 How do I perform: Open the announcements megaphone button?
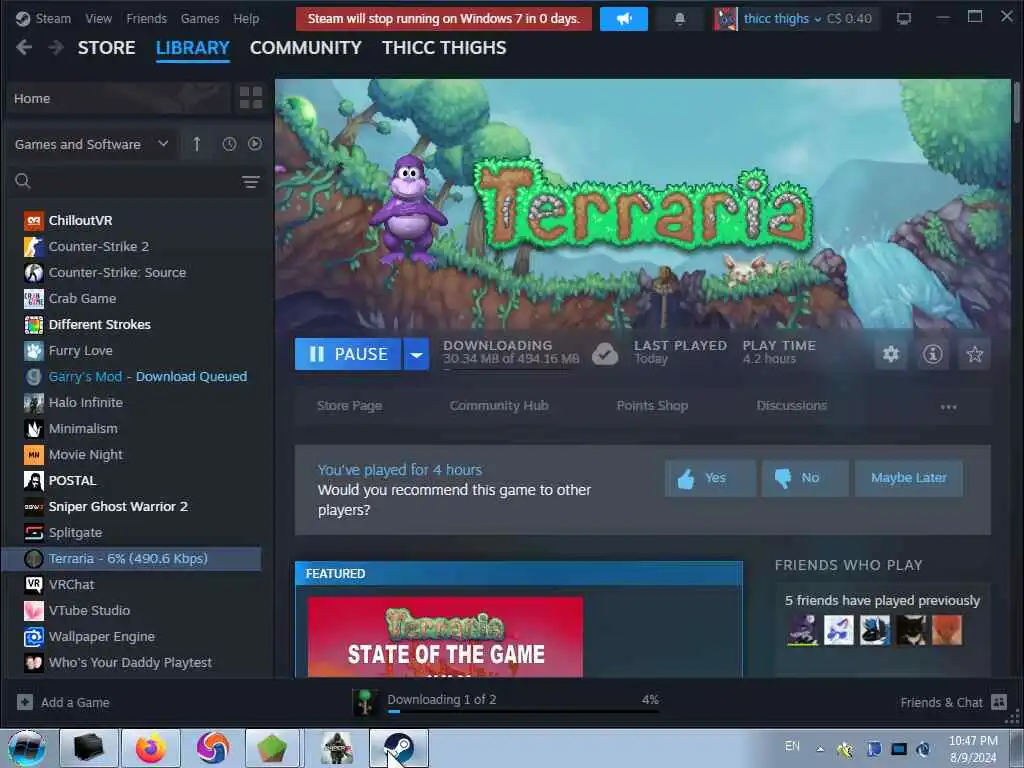pos(624,19)
